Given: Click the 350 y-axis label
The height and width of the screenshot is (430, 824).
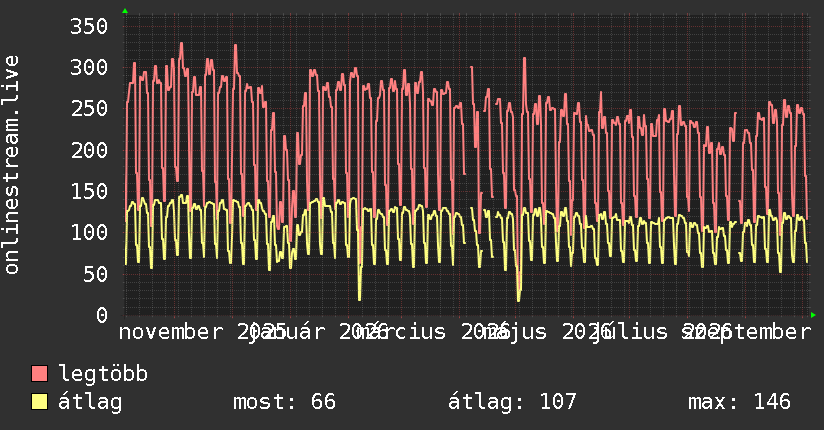Looking at the screenshot, I should [89, 26].
